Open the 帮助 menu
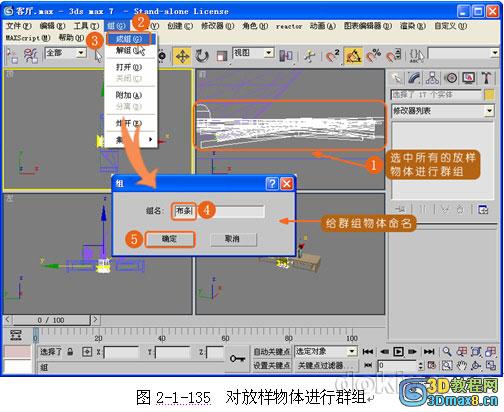Screen dimensions: 504x412 [71, 38]
